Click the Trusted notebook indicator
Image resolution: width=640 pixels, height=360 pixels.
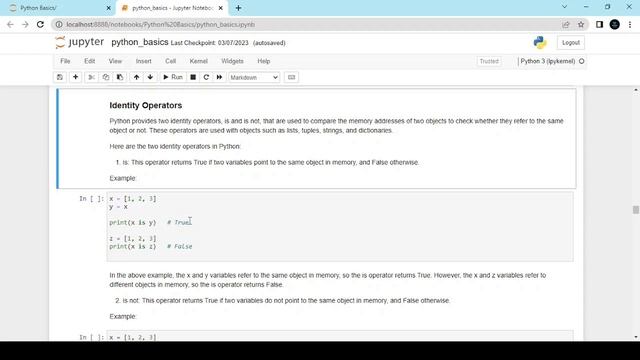click(489, 61)
